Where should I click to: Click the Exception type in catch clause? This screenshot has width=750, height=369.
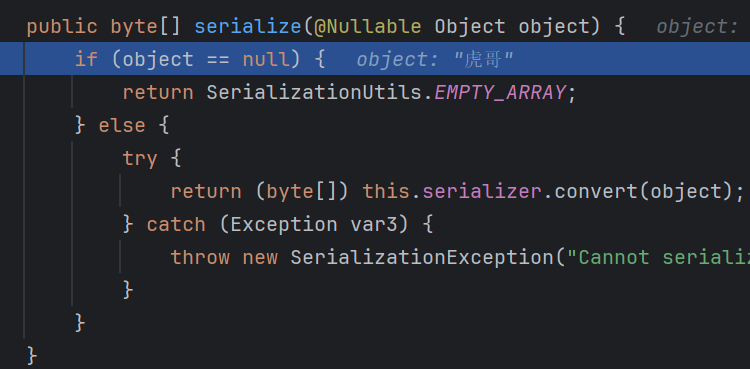pos(284,224)
